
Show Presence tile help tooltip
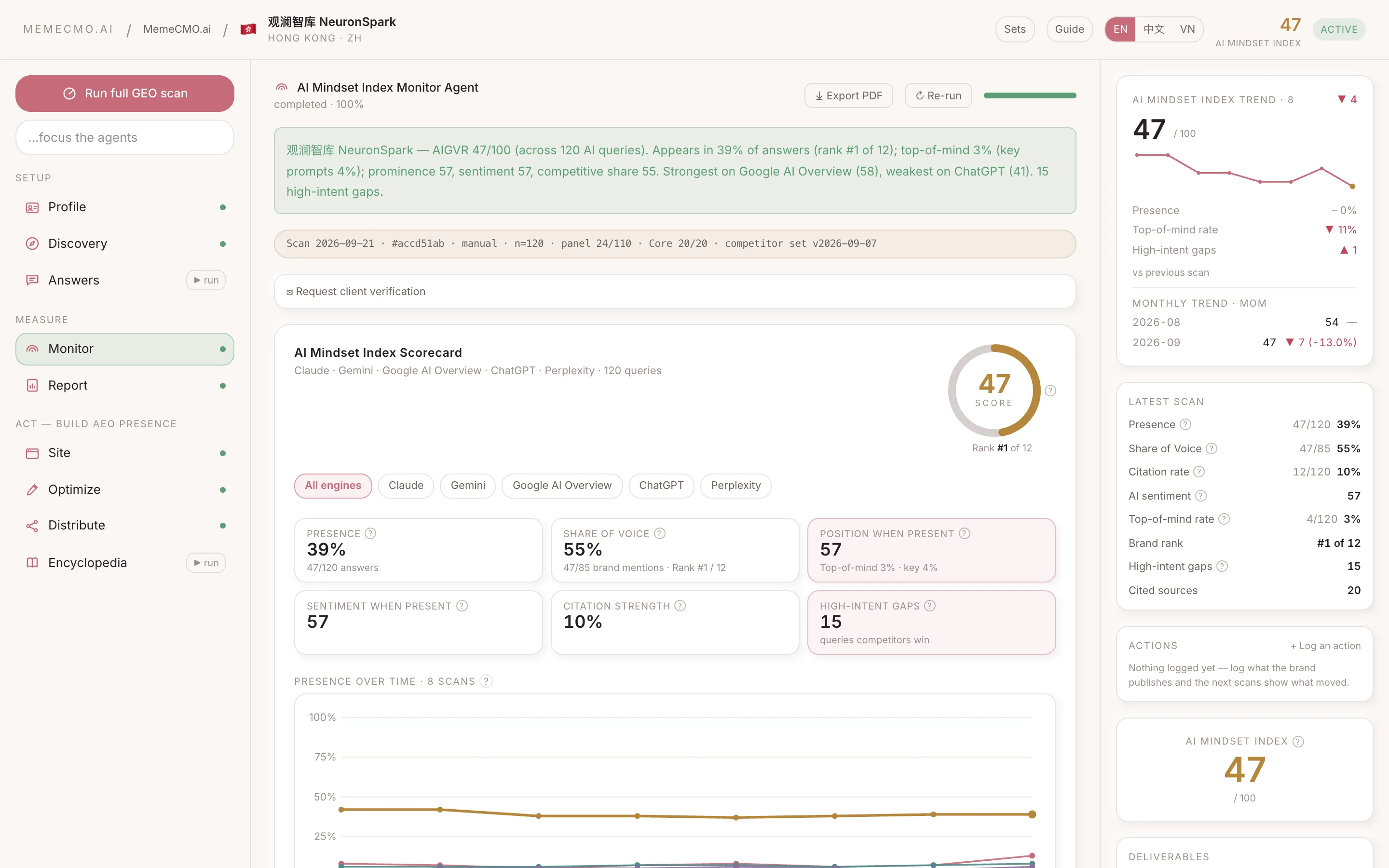tap(371, 533)
